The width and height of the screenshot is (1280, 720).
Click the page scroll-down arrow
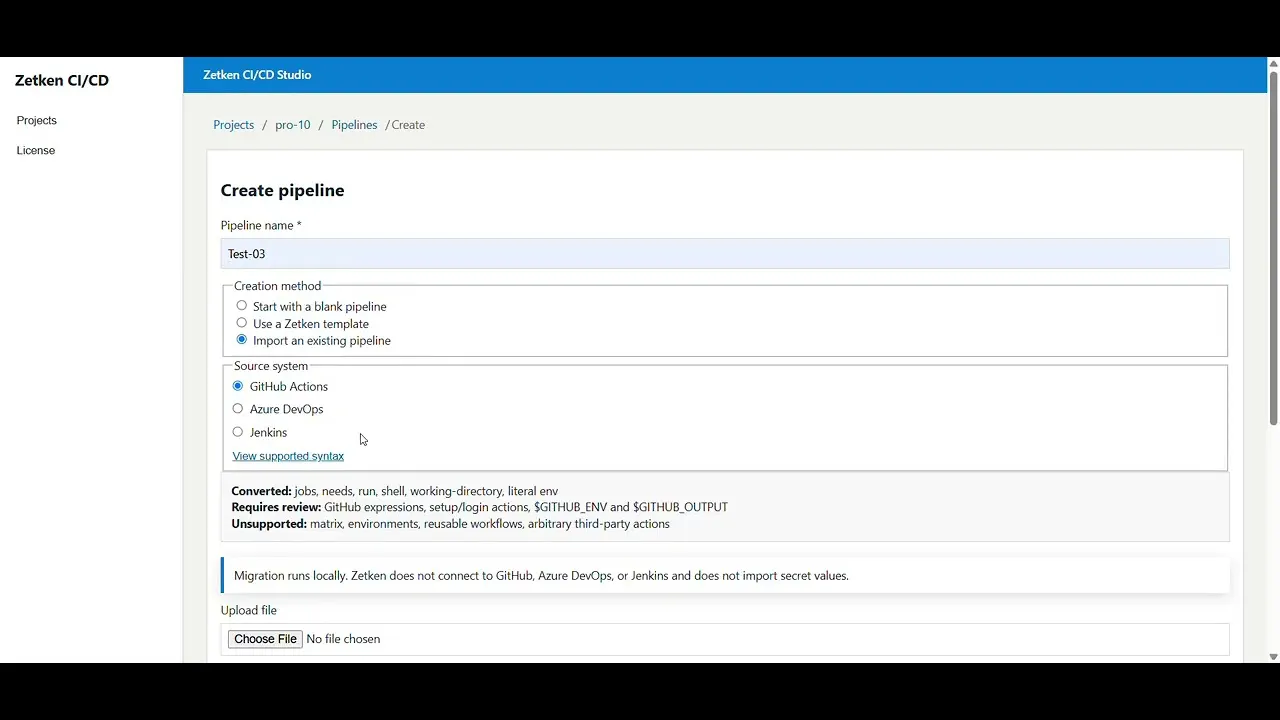tap(1273, 657)
